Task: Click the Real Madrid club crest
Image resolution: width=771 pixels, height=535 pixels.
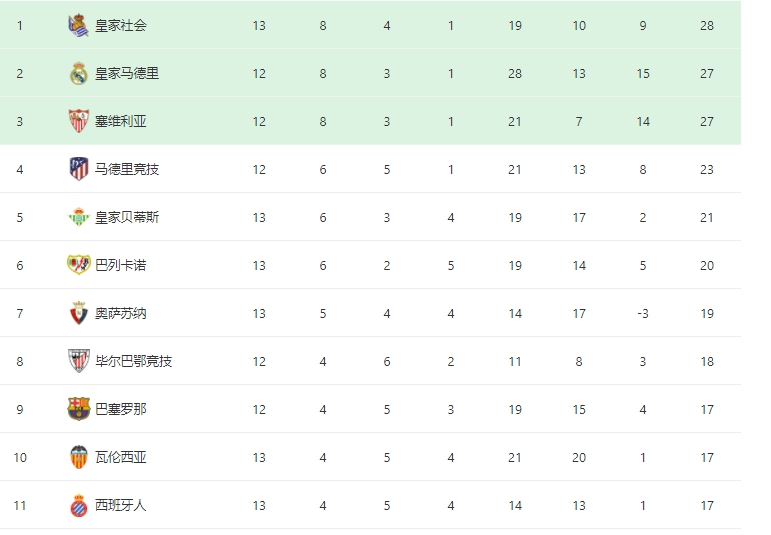Action: (79, 74)
